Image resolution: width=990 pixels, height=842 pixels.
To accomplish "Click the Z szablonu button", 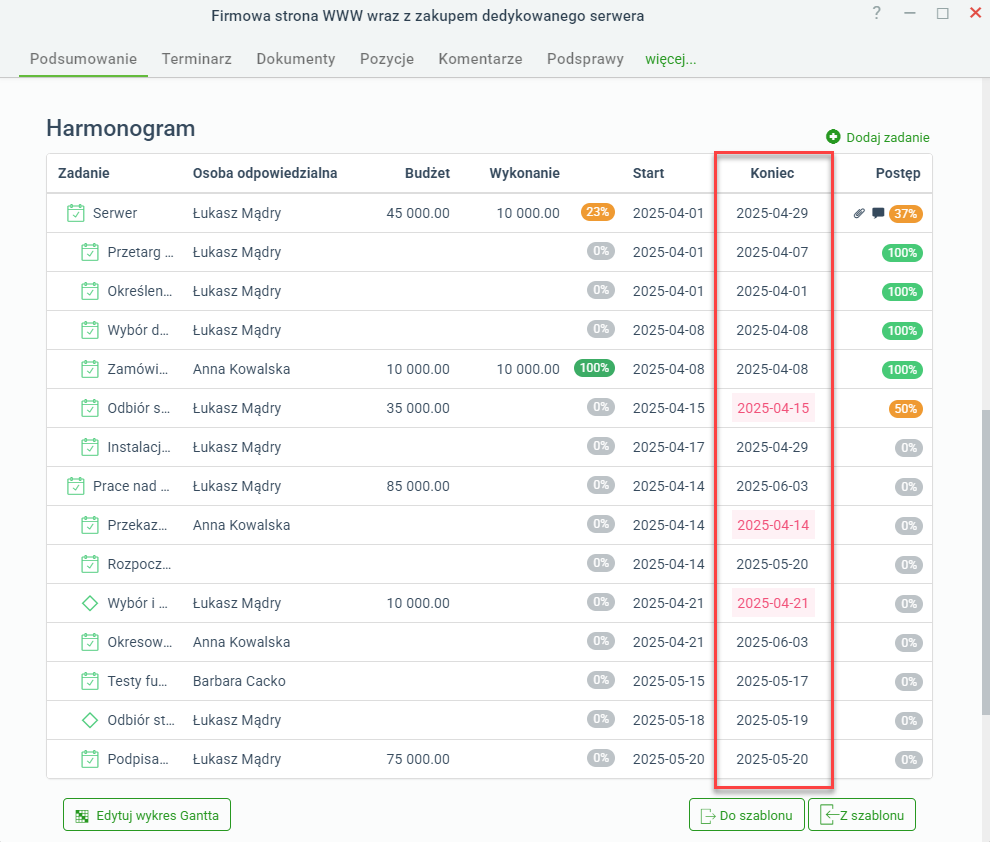I will pyautogui.click(x=862, y=815).
